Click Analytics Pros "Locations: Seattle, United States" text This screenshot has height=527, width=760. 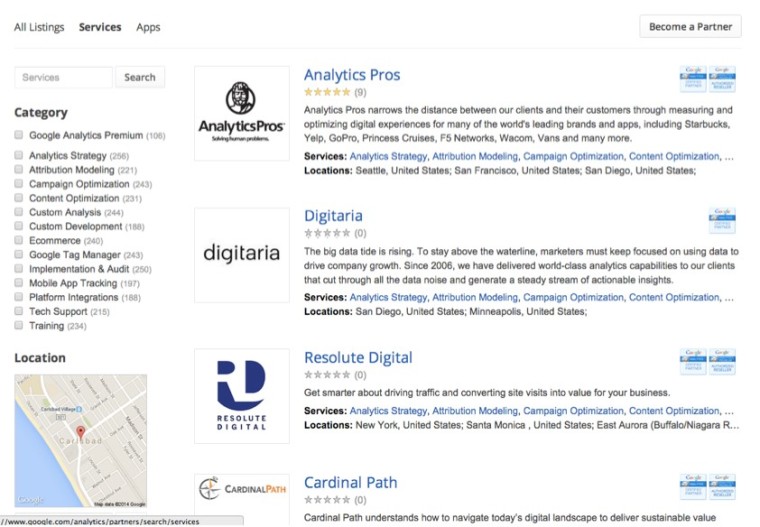376,171
